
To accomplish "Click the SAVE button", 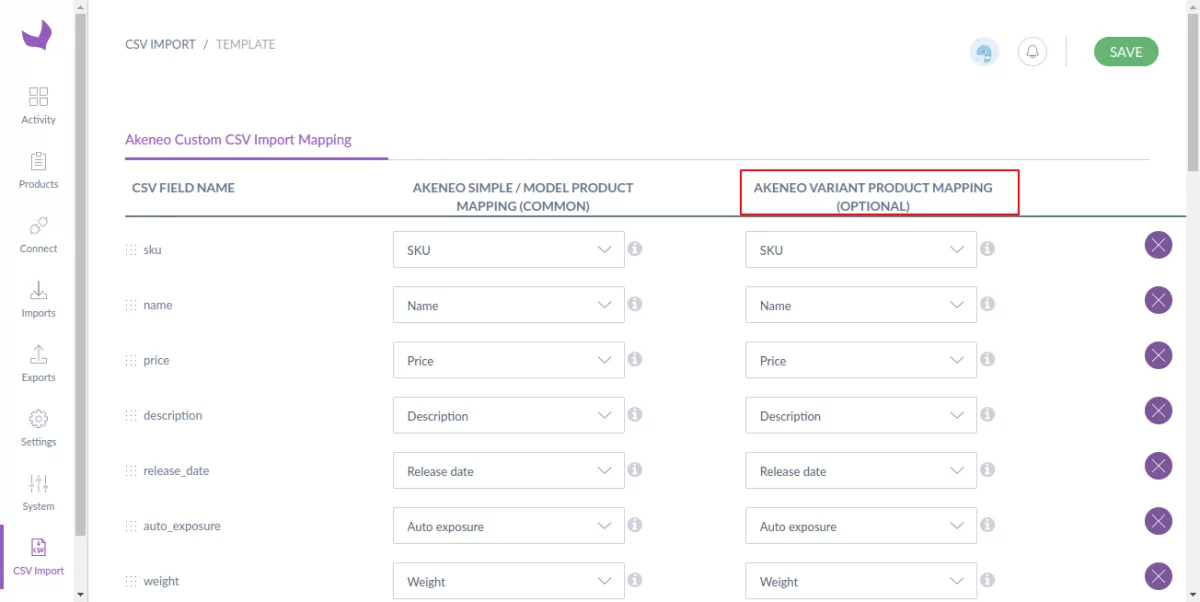I will click(x=1126, y=51).
